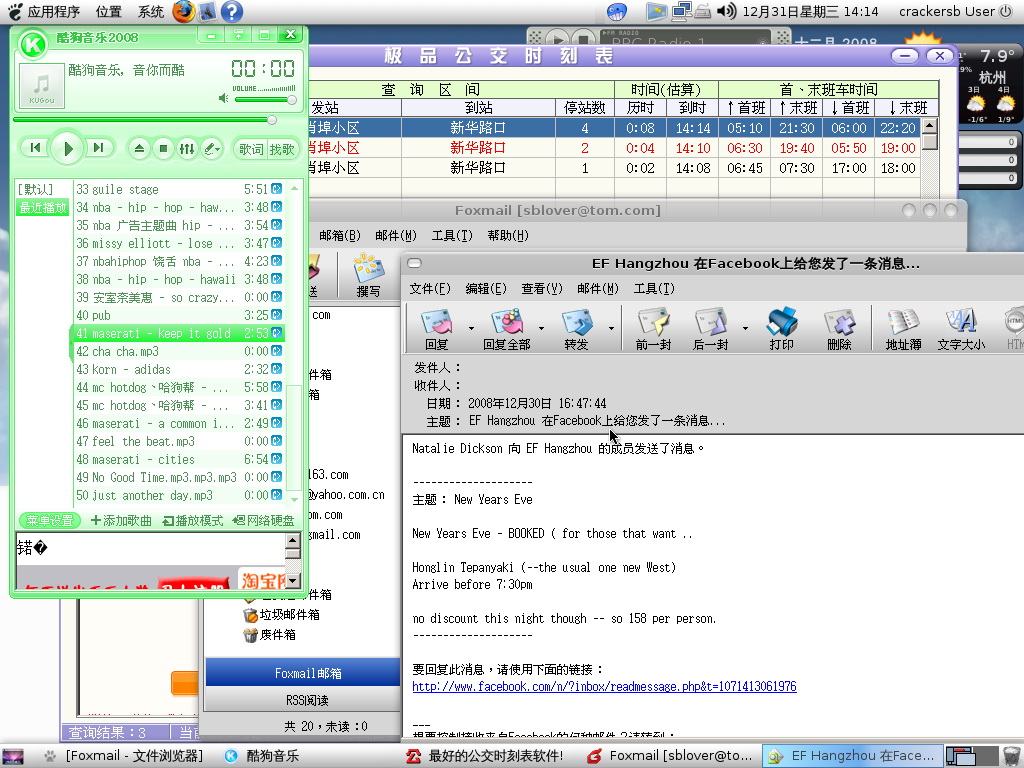This screenshot has width=1024, height=768.
Task: Open 编辑(E) menu in email window
Action: point(486,289)
